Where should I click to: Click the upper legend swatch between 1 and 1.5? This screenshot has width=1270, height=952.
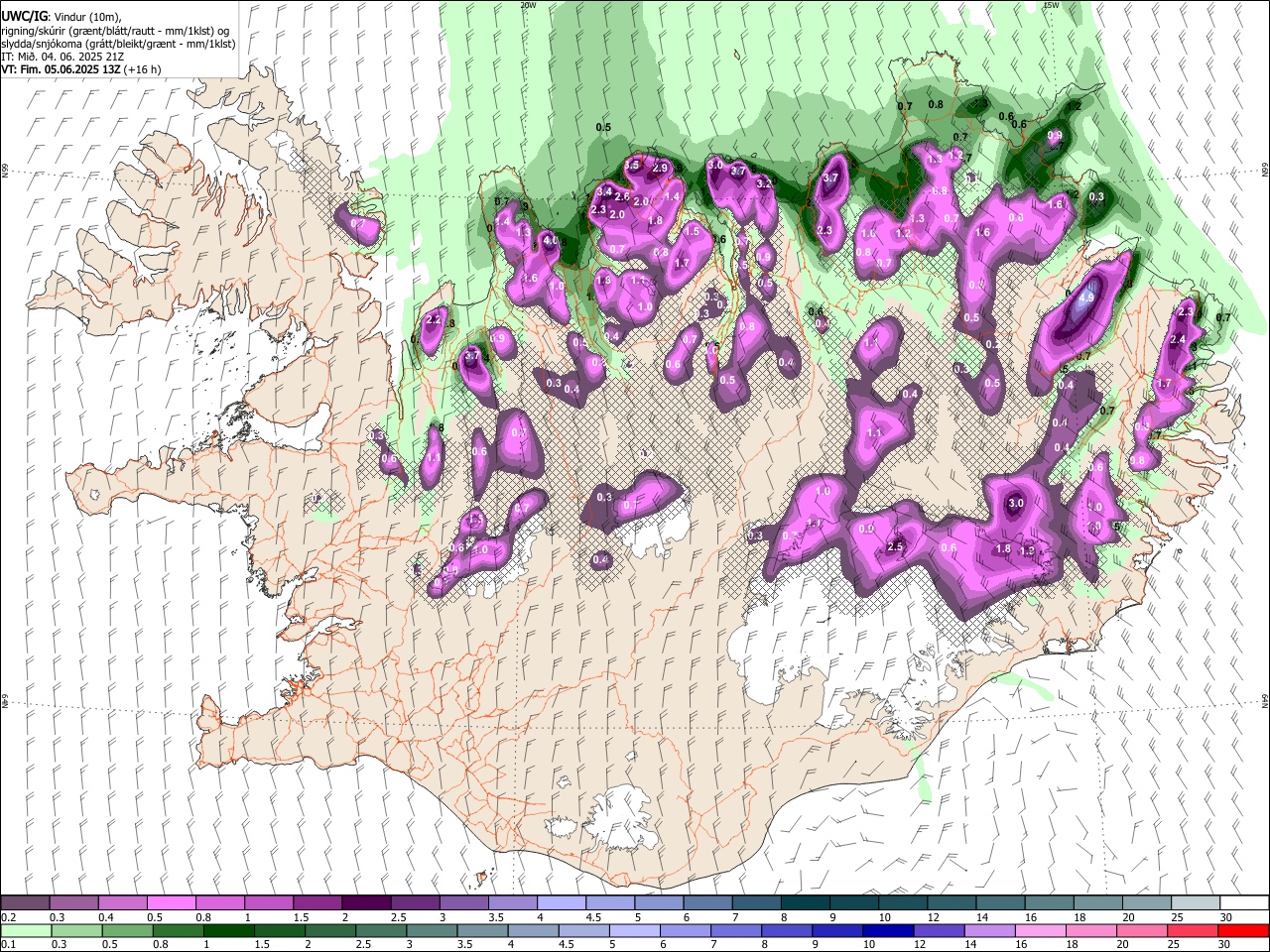point(268,903)
